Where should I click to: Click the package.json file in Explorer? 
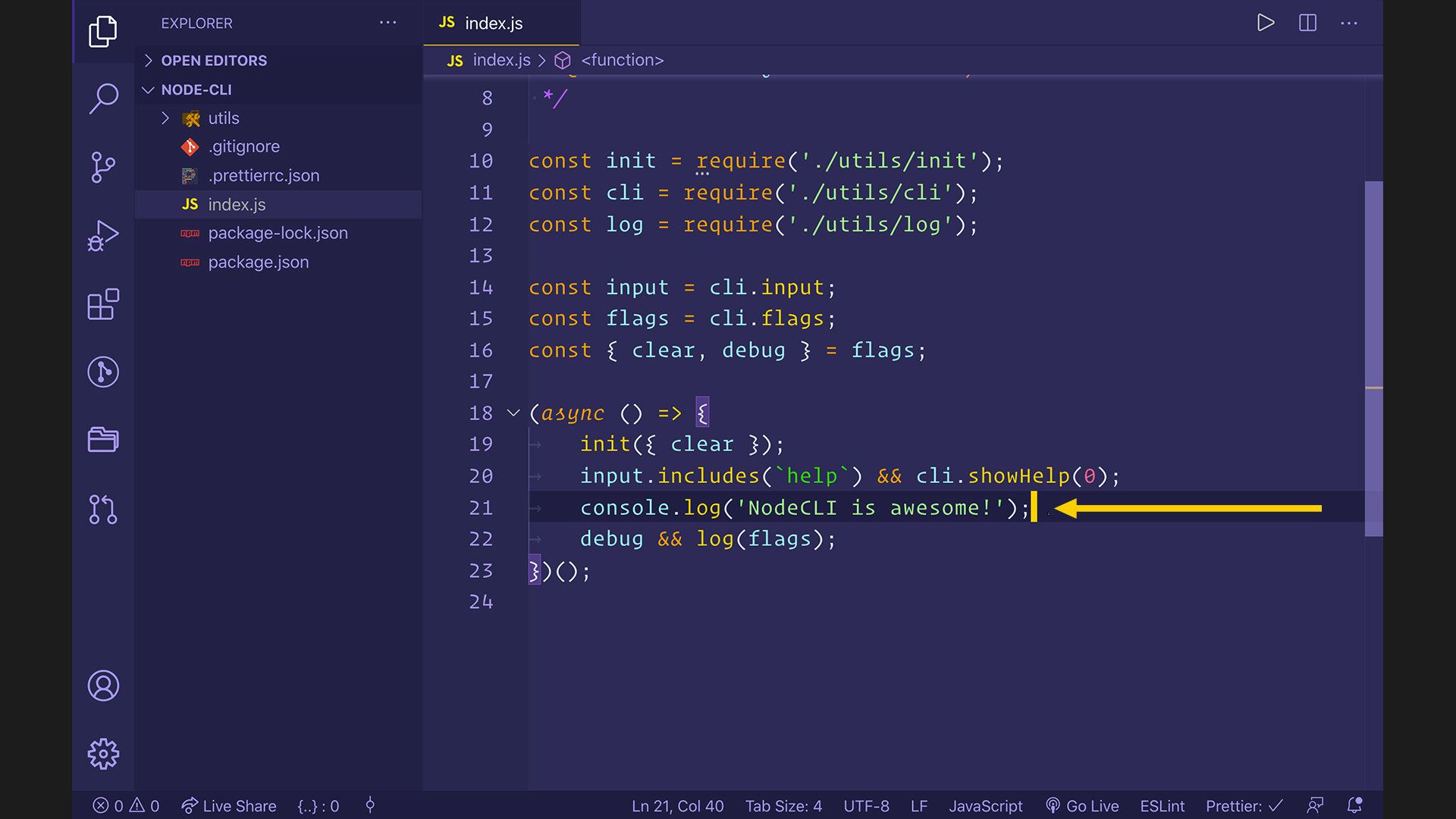[259, 261]
